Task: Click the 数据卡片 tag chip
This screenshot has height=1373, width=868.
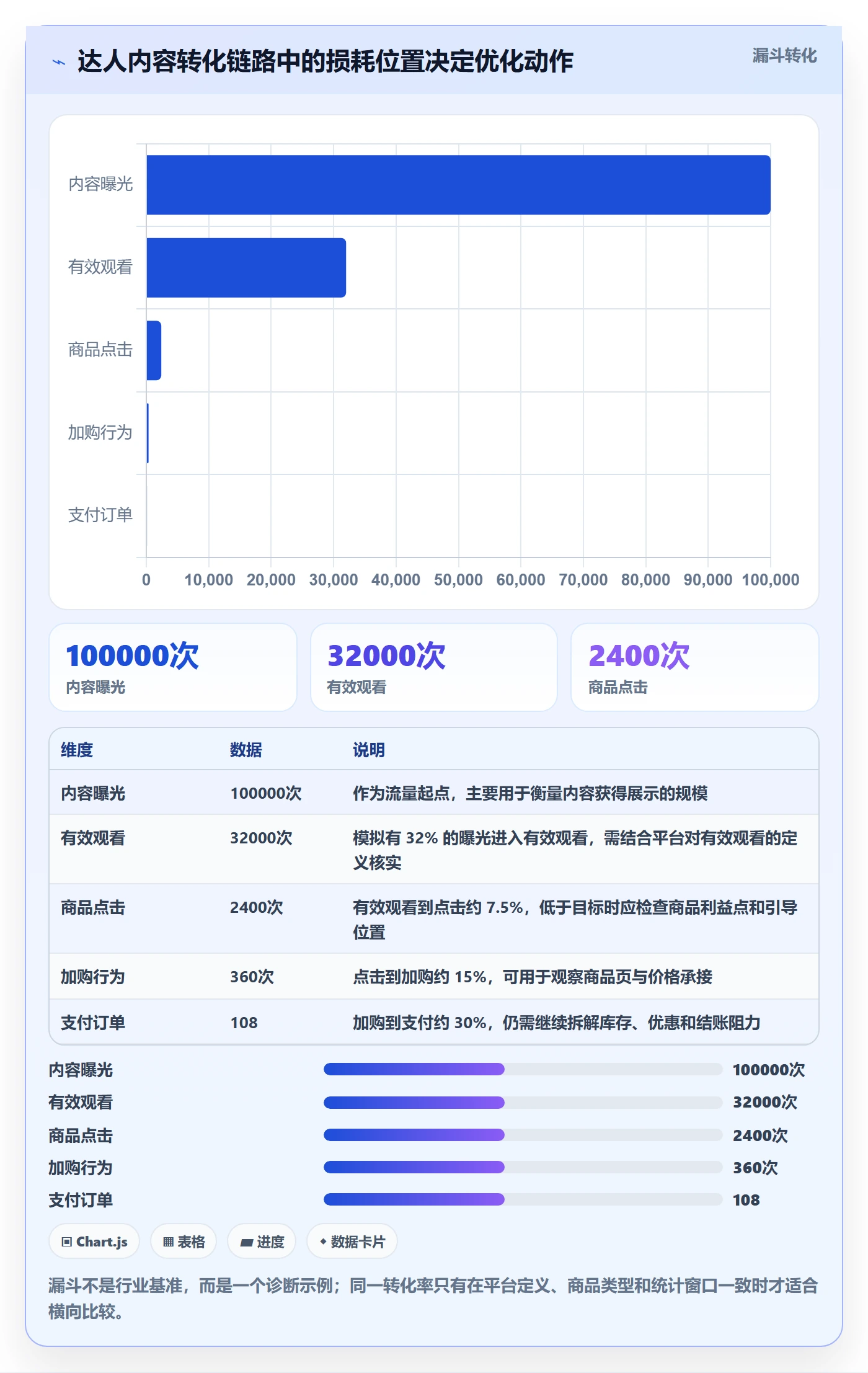Action: click(x=352, y=1242)
